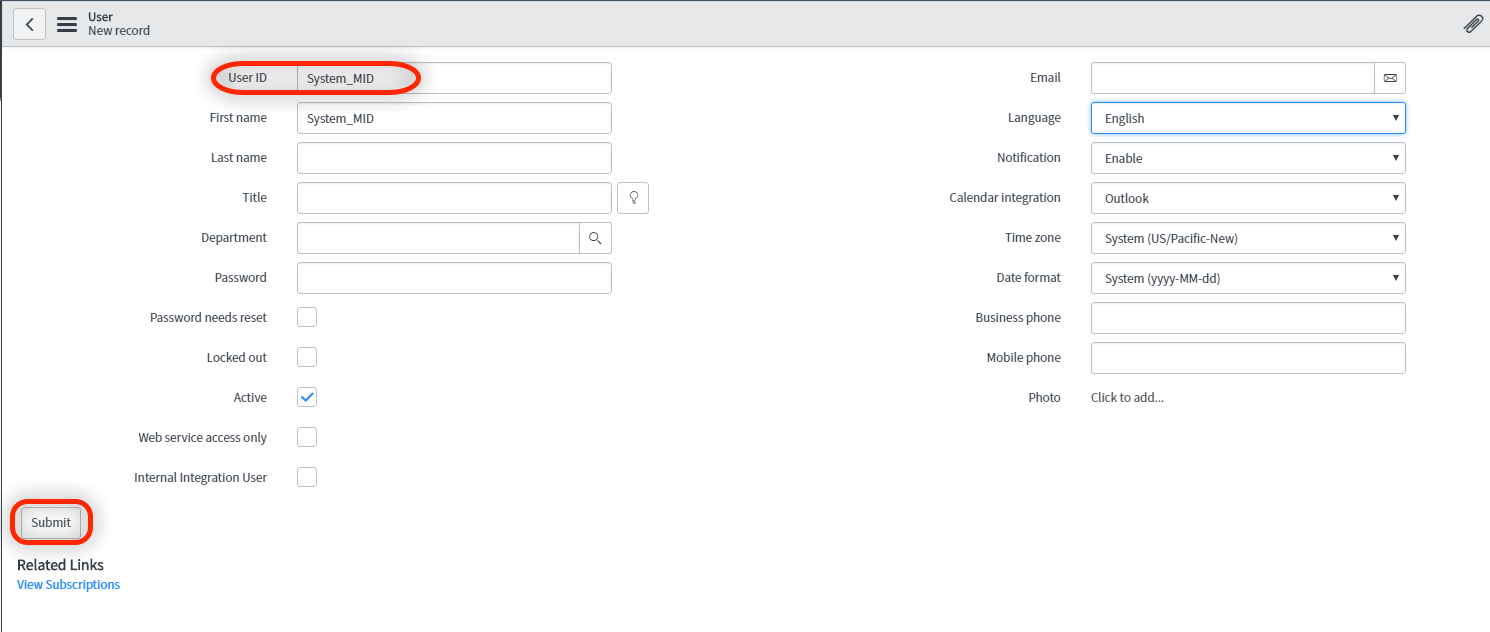
Task: Choose a Time zone from dropdown
Action: coord(1247,238)
